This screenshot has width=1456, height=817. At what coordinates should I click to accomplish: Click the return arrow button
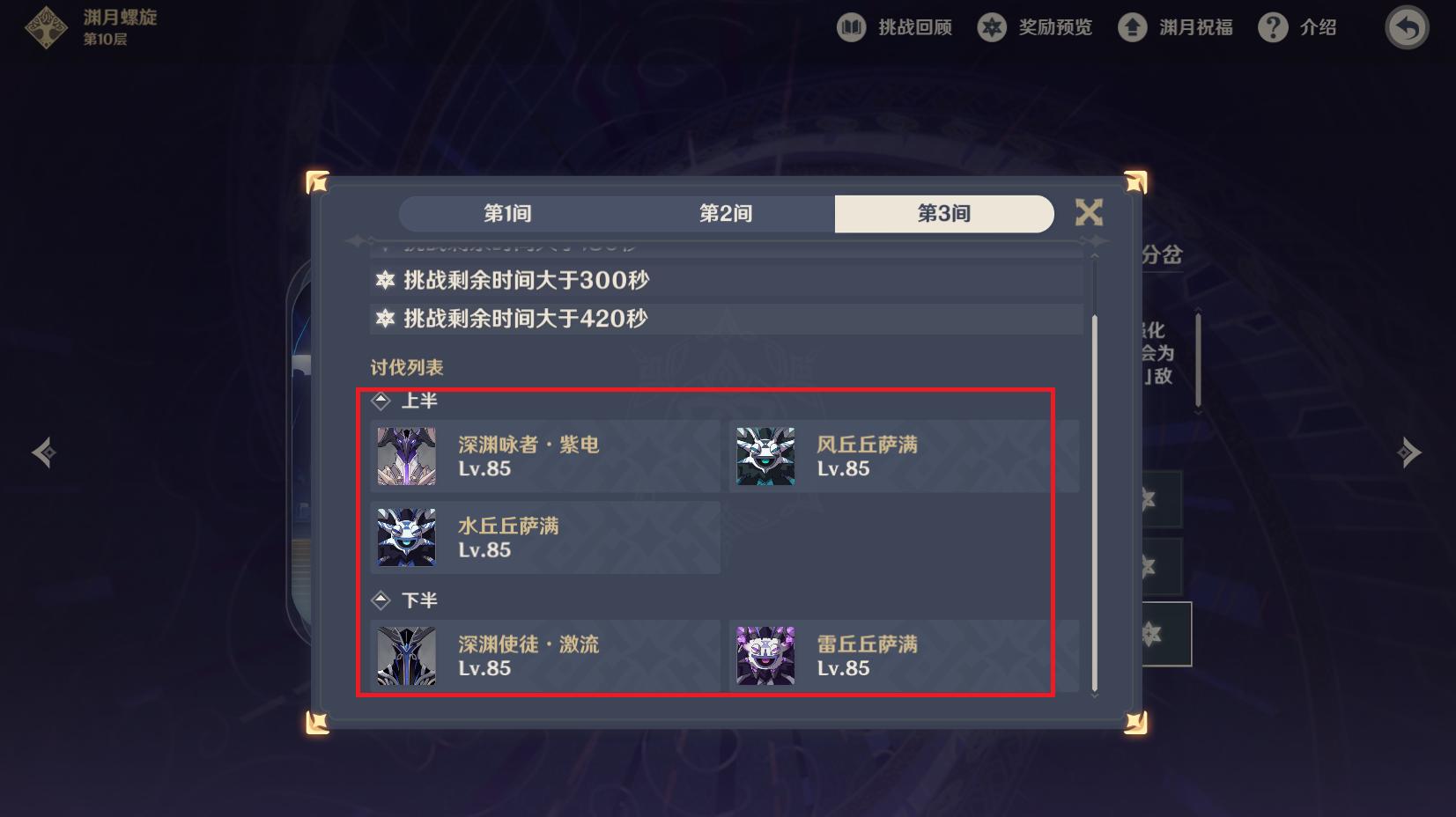tap(1408, 28)
